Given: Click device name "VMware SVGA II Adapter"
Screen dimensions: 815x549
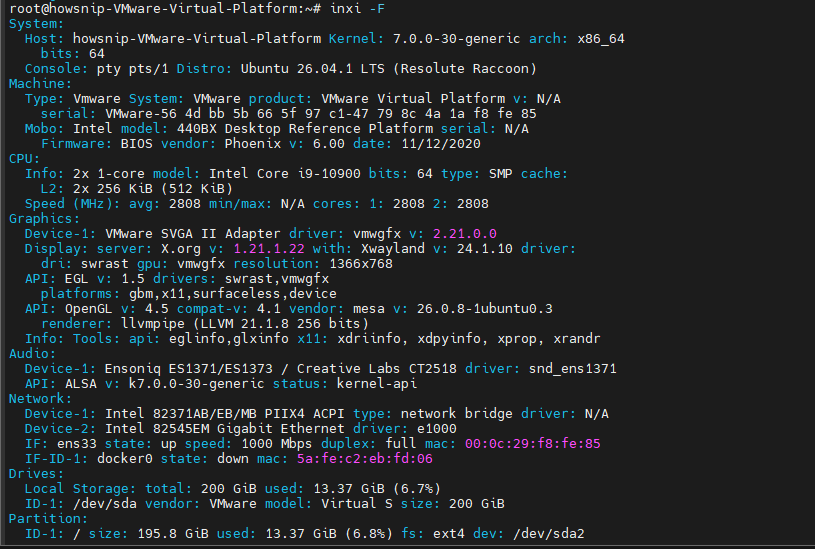Looking at the screenshot, I should 192,234.
